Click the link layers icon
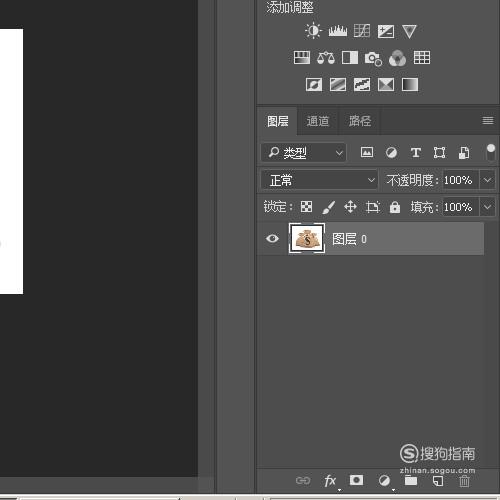Screen dimensions: 500x500 pos(303,480)
